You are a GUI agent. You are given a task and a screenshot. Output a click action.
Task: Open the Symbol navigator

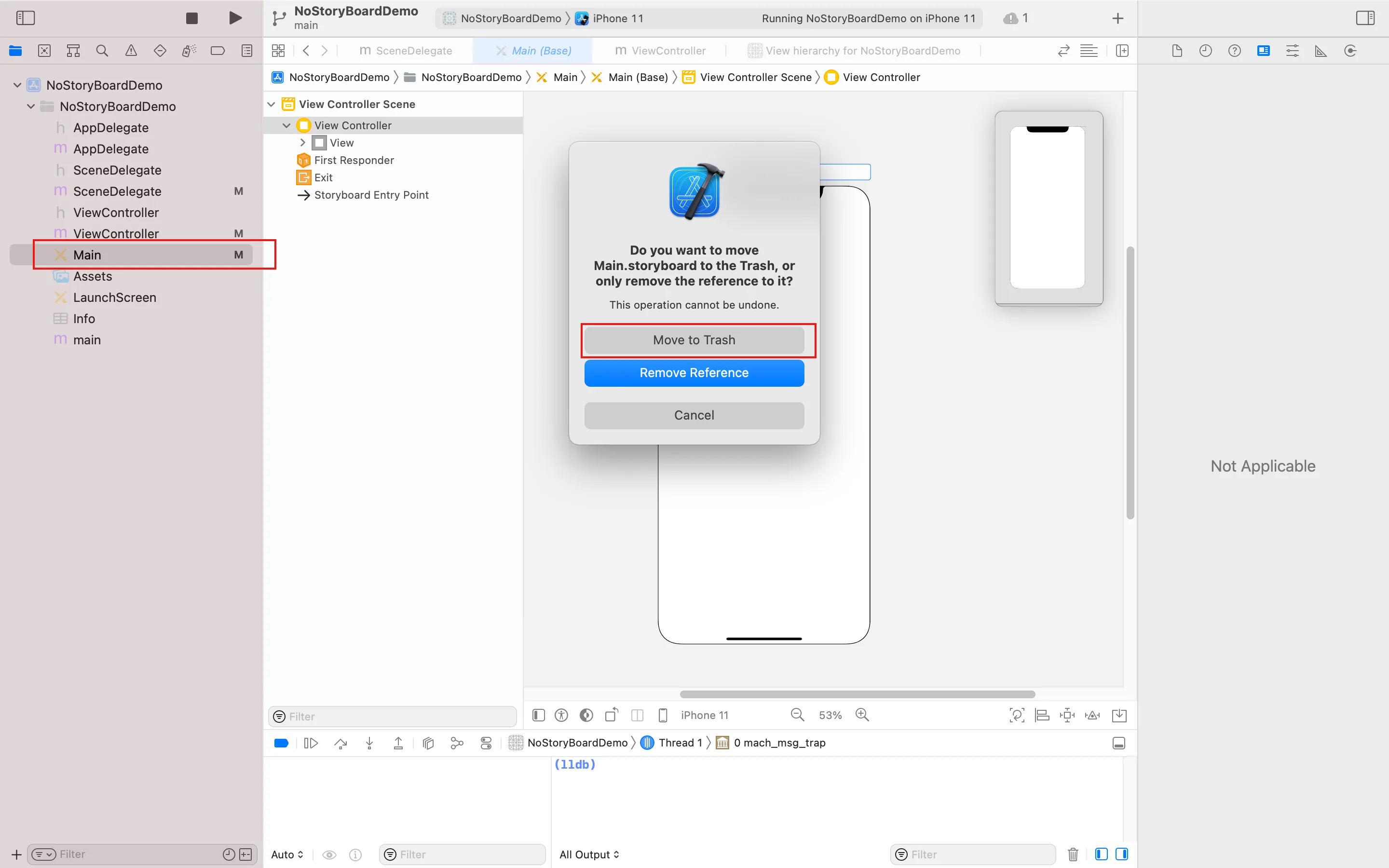73,51
